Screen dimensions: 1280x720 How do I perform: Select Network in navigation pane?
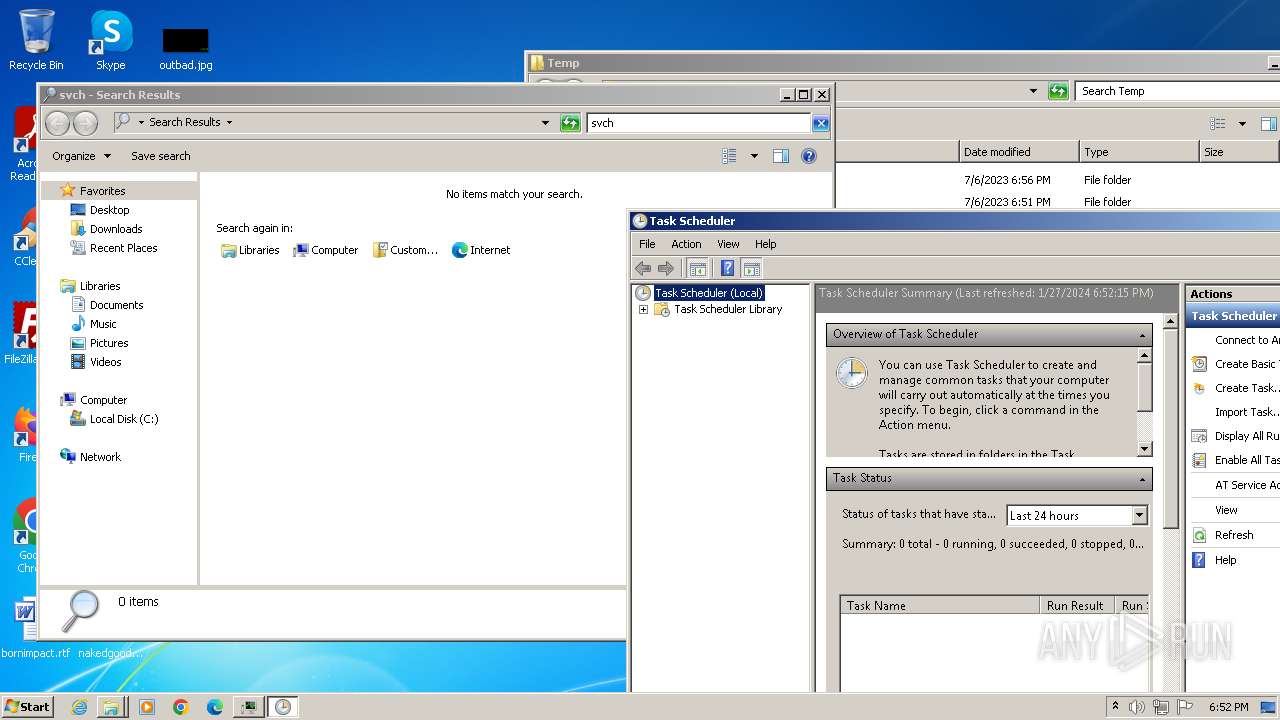[x=100, y=457]
